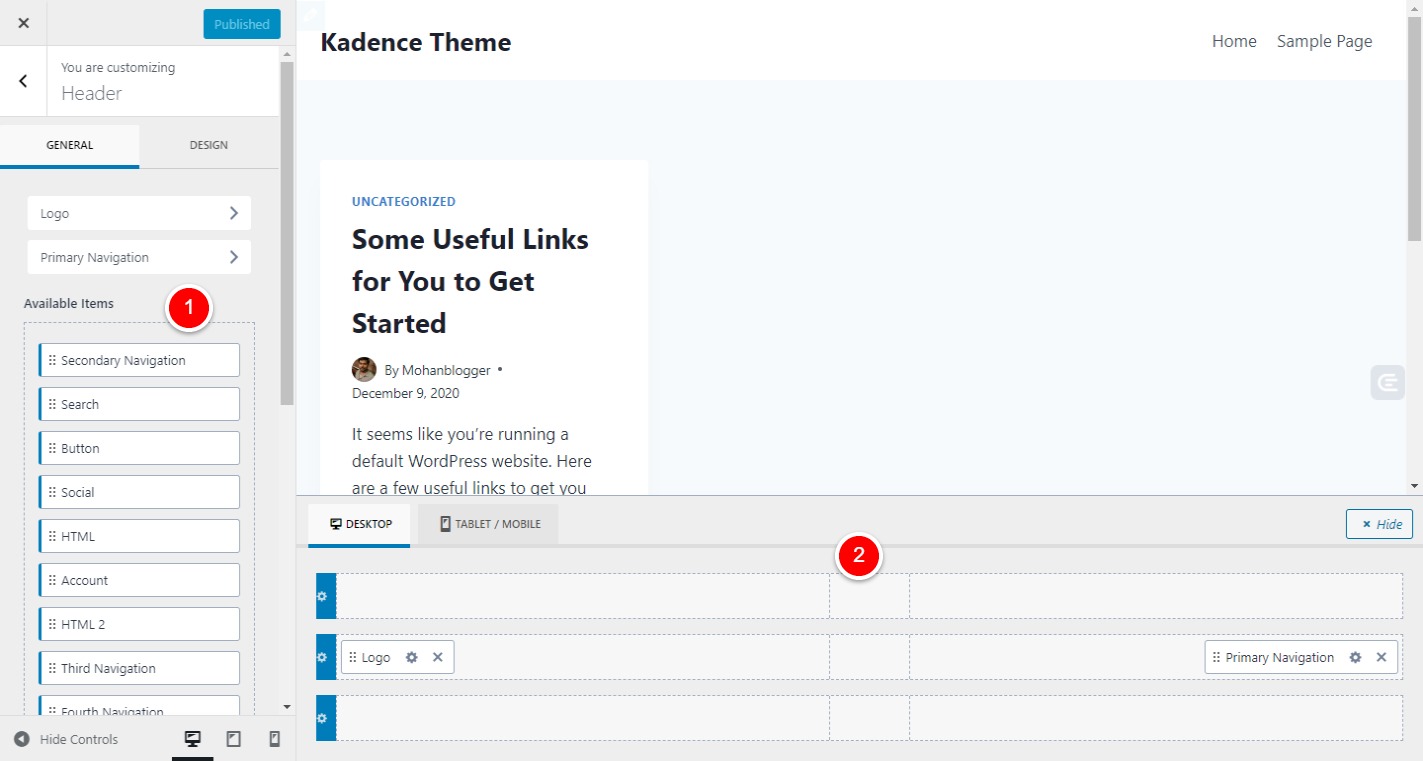Click the author avatar image
This screenshot has width=1423, height=761.
point(364,370)
